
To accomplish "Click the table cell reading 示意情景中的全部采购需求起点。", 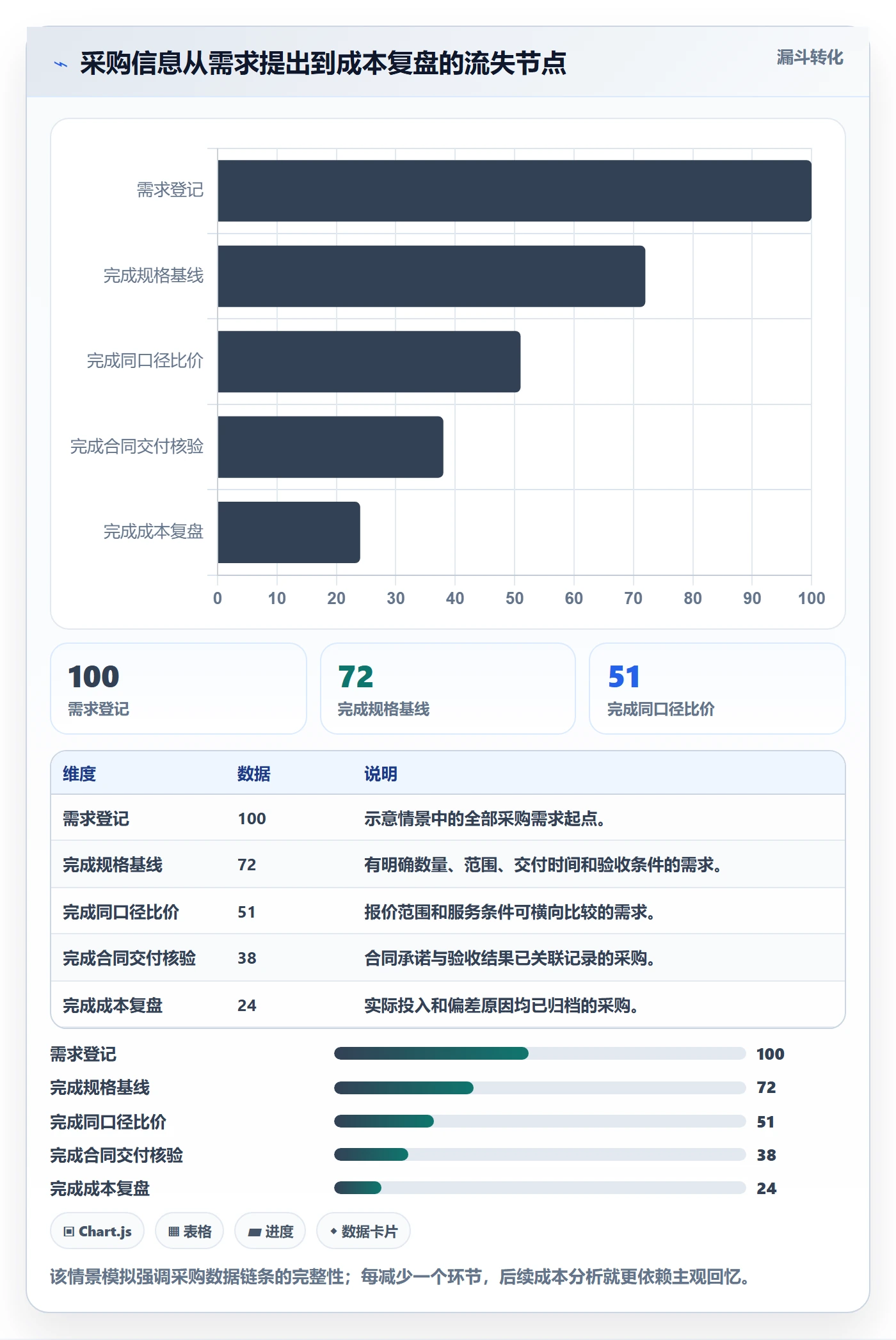I will coord(484,818).
